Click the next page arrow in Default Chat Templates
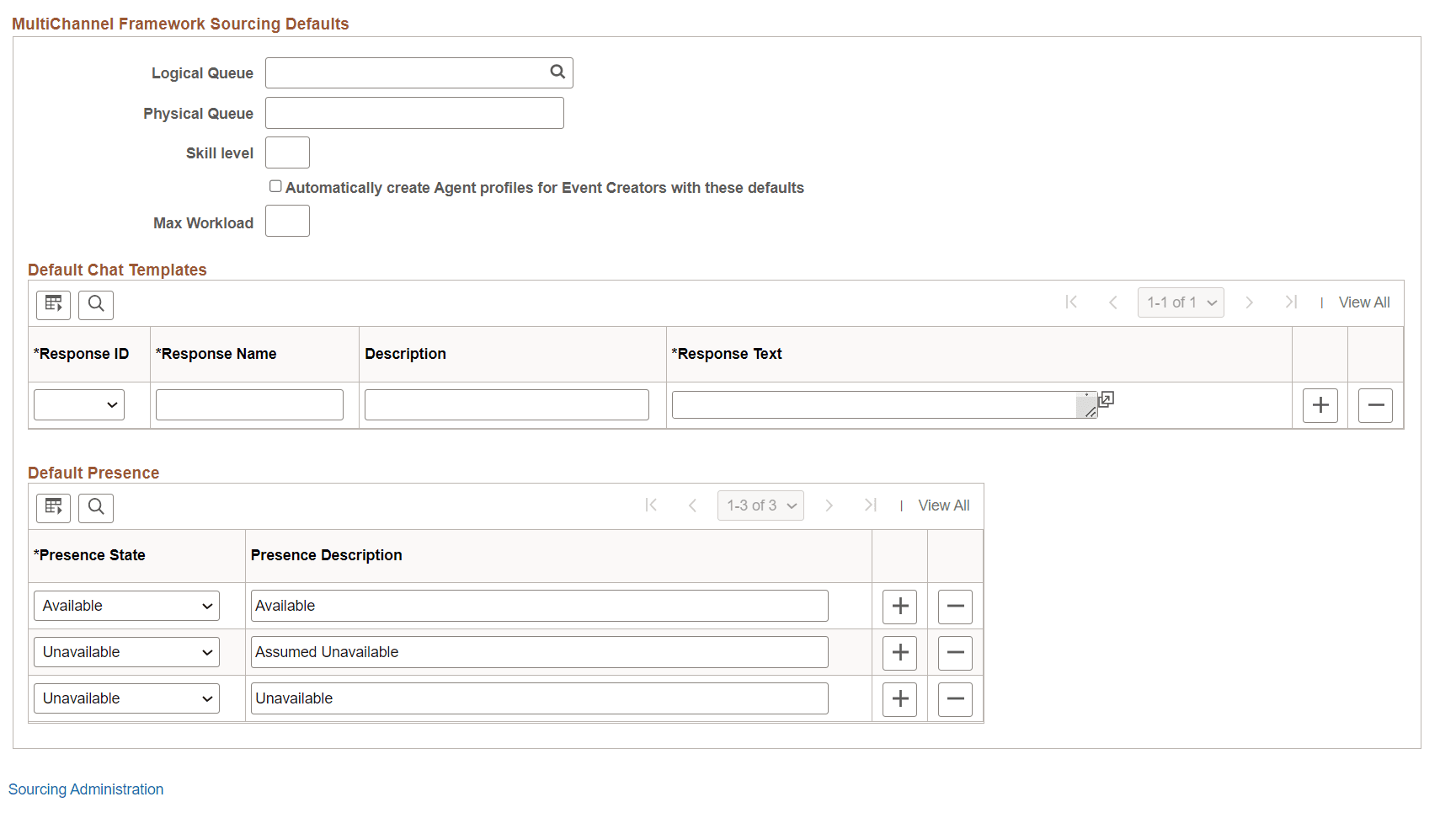 [x=1250, y=302]
